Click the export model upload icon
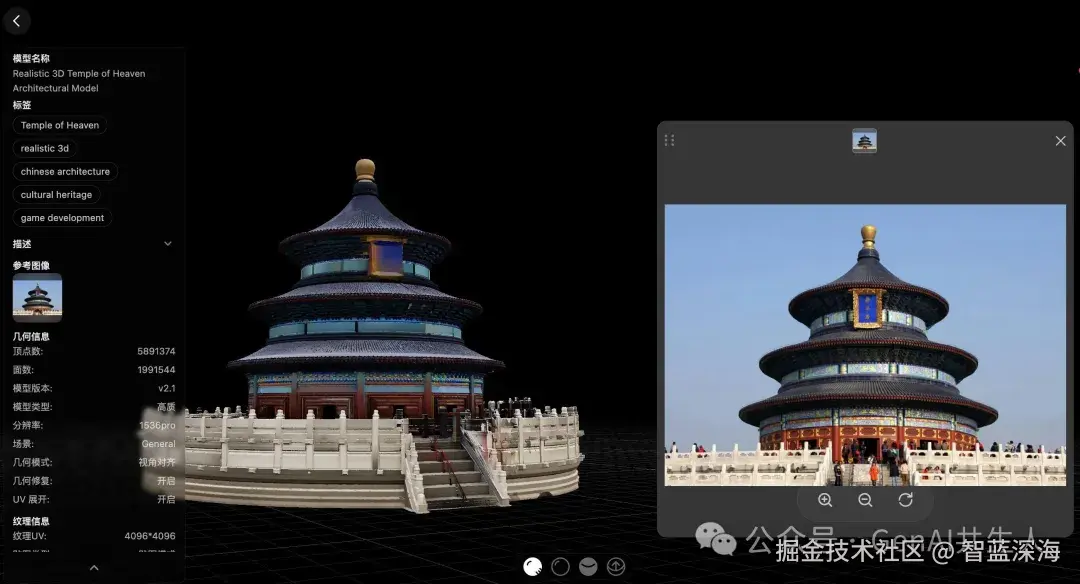 [615, 566]
